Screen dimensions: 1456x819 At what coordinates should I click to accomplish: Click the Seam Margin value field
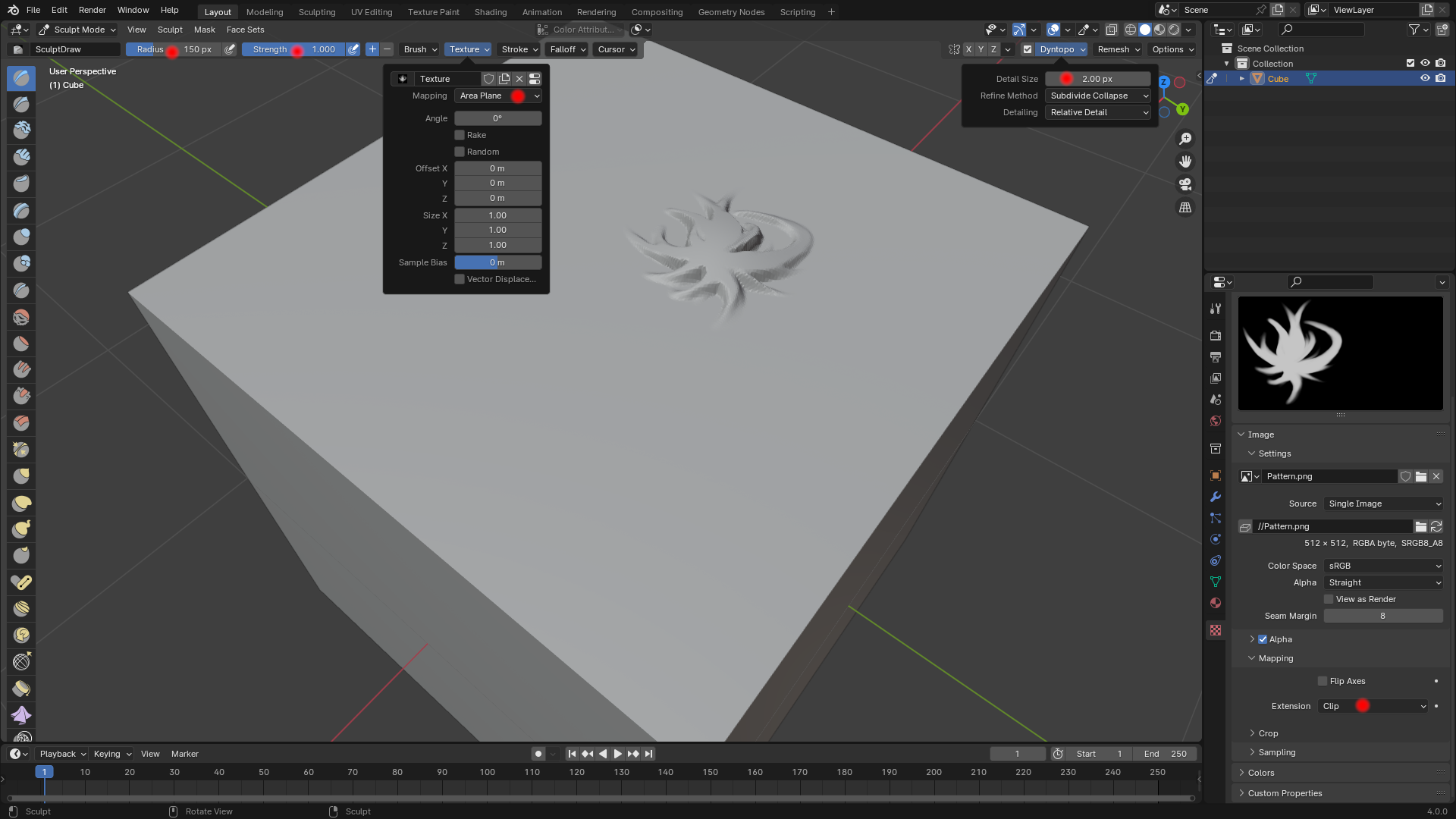tap(1383, 616)
